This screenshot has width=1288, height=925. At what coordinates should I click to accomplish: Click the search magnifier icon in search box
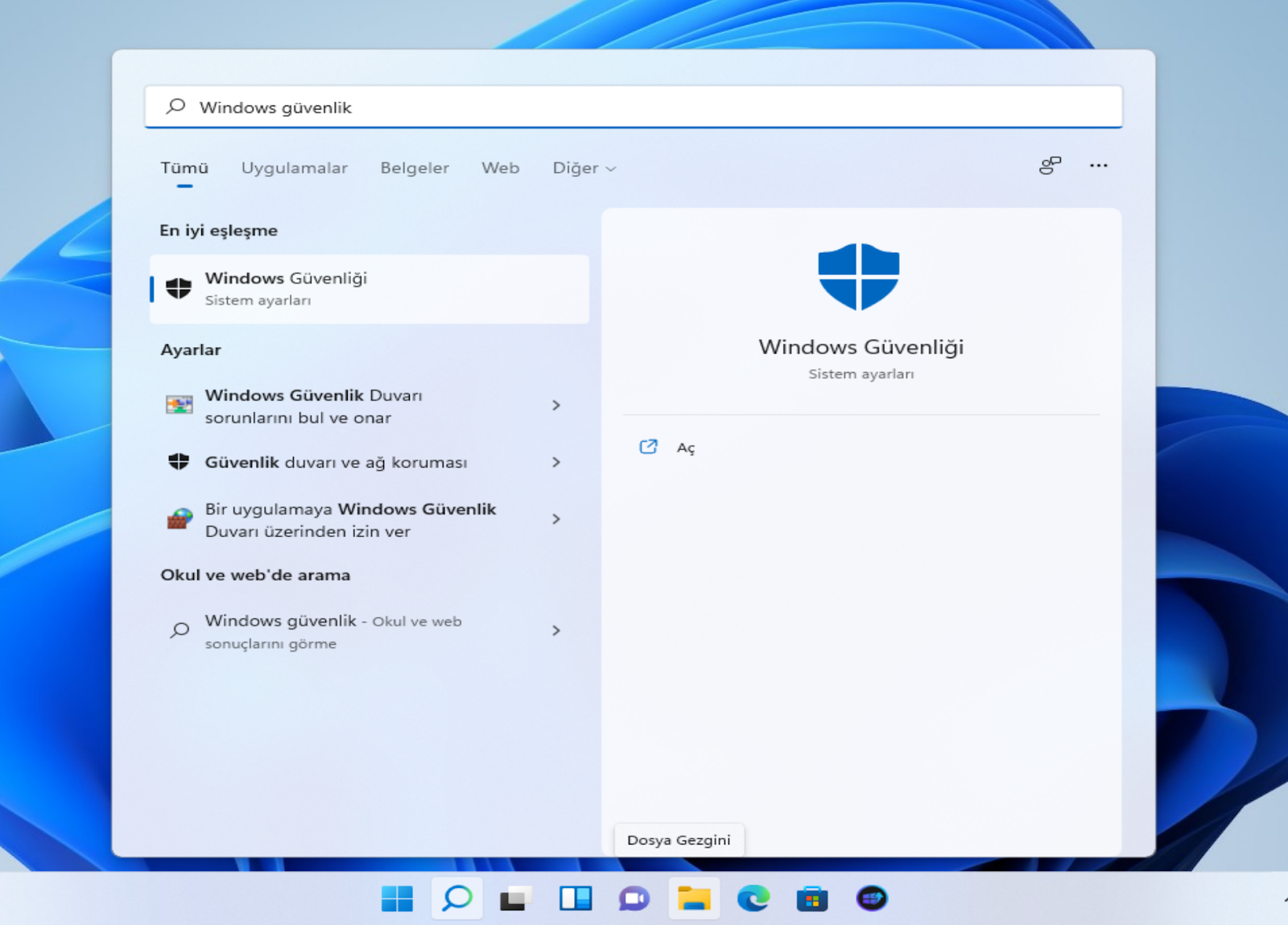[175, 106]
